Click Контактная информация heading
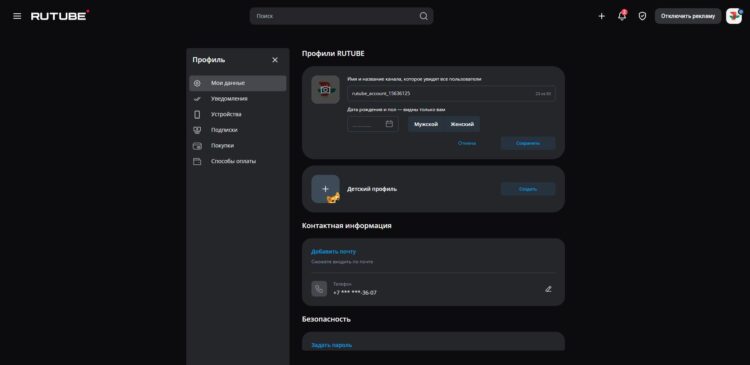 [347, 225]
